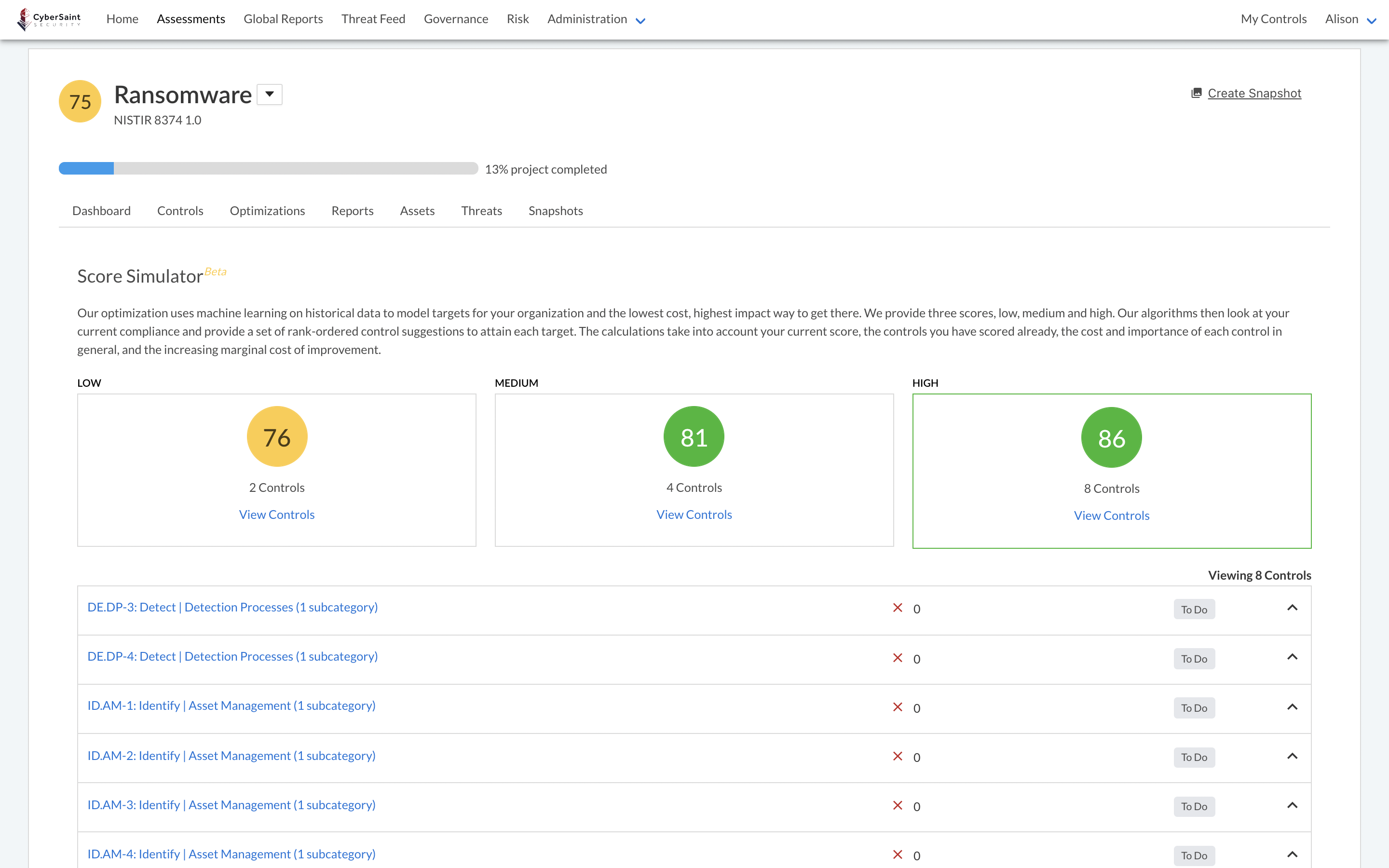1389x868 pixels.
Task: Open Global Reports in the top navigation
Action: pos(283,19)
